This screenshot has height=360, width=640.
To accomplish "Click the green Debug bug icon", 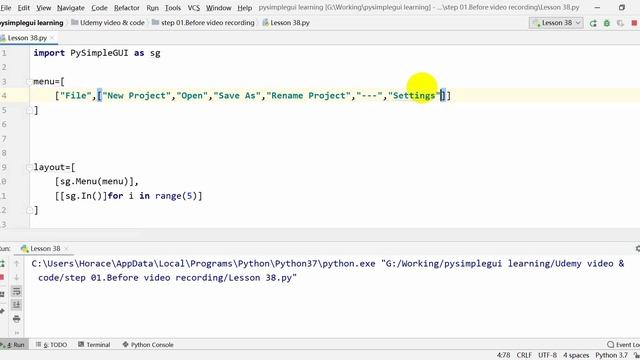I will [607, 23].
